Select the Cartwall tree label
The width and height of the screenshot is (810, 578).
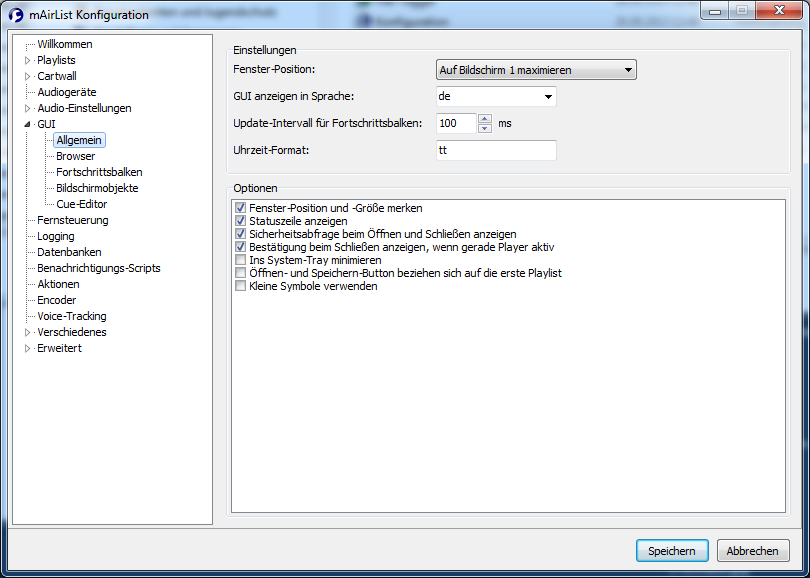pyautogui.click(x=57, y=76)
